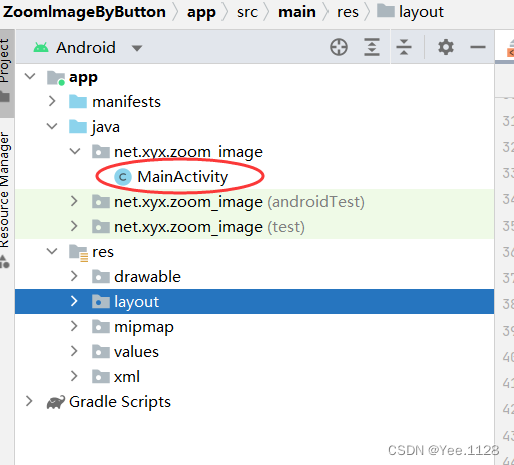The width and height of the screenshot is (514, 465).
Task: Select the java folder label
Action: pyautogui.click(x=106, y=127)
